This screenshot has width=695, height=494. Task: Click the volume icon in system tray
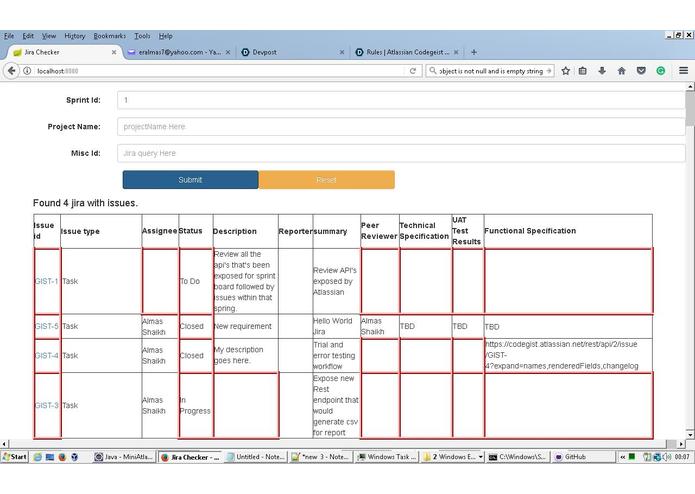(667, 457)
